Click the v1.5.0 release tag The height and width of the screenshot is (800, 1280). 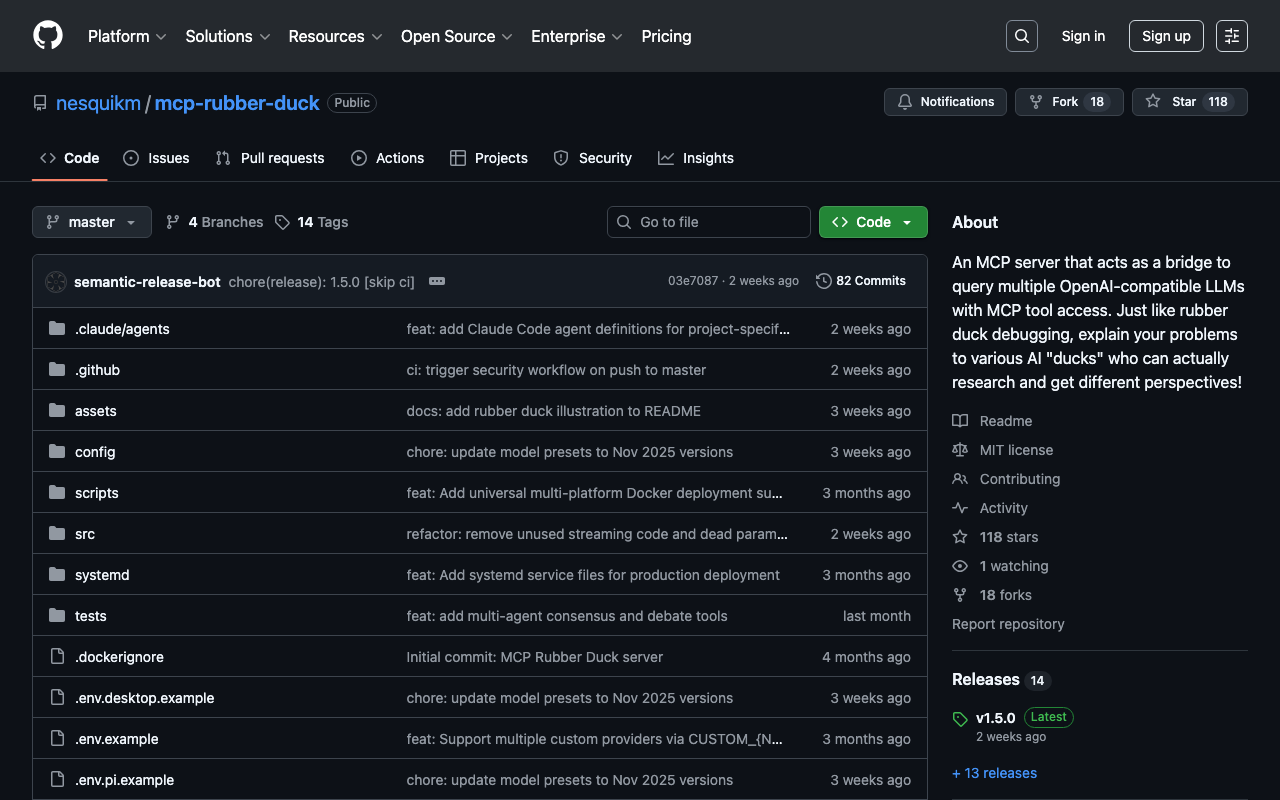(x=995, y=717)
